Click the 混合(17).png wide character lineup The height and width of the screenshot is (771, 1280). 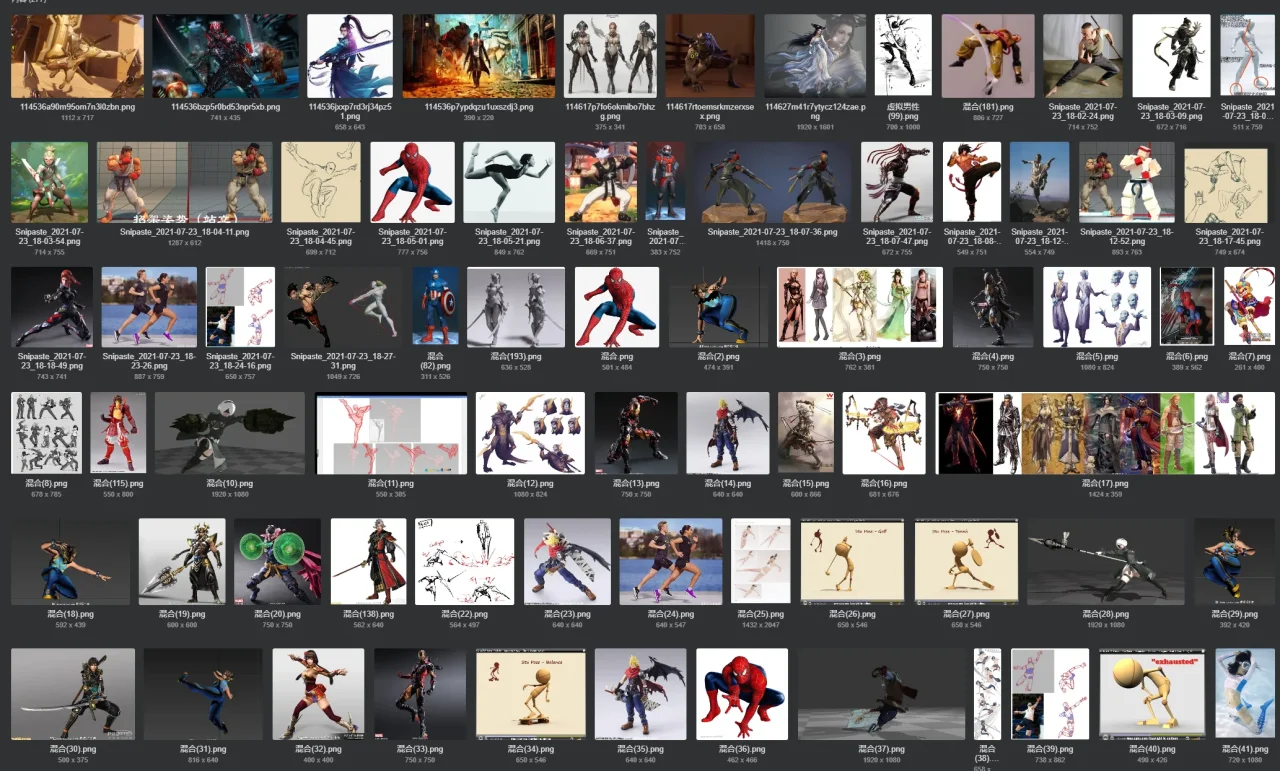[1104, 433]
